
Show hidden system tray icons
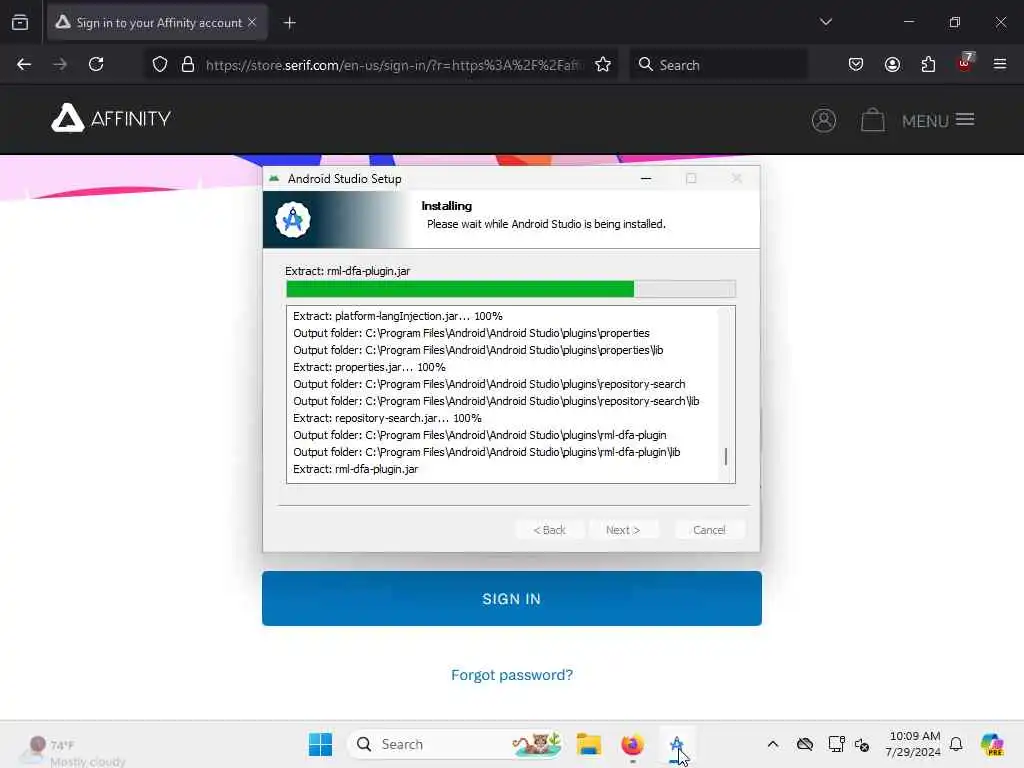pos(773,744)
